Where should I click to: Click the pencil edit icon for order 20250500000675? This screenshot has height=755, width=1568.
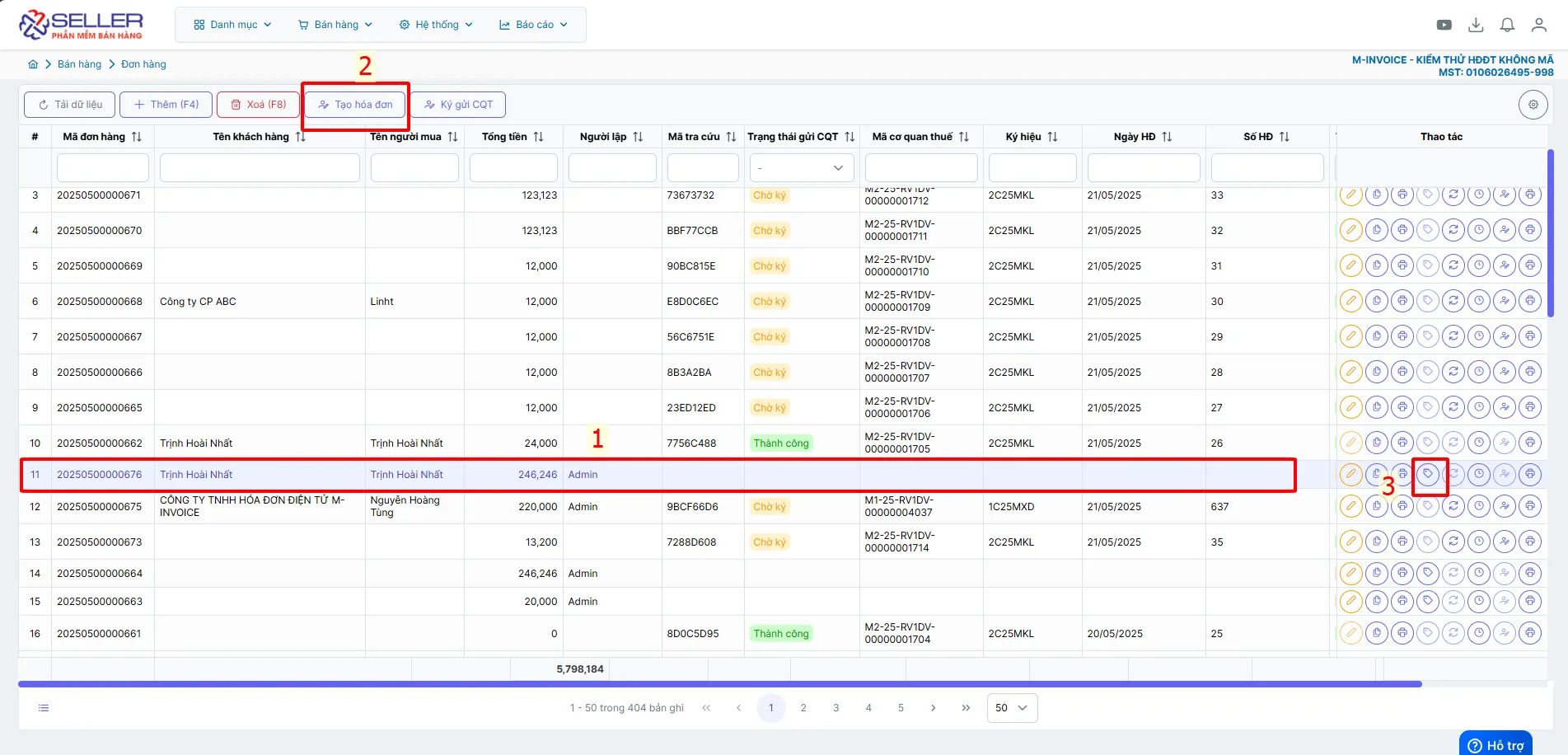coord(1351,506)
